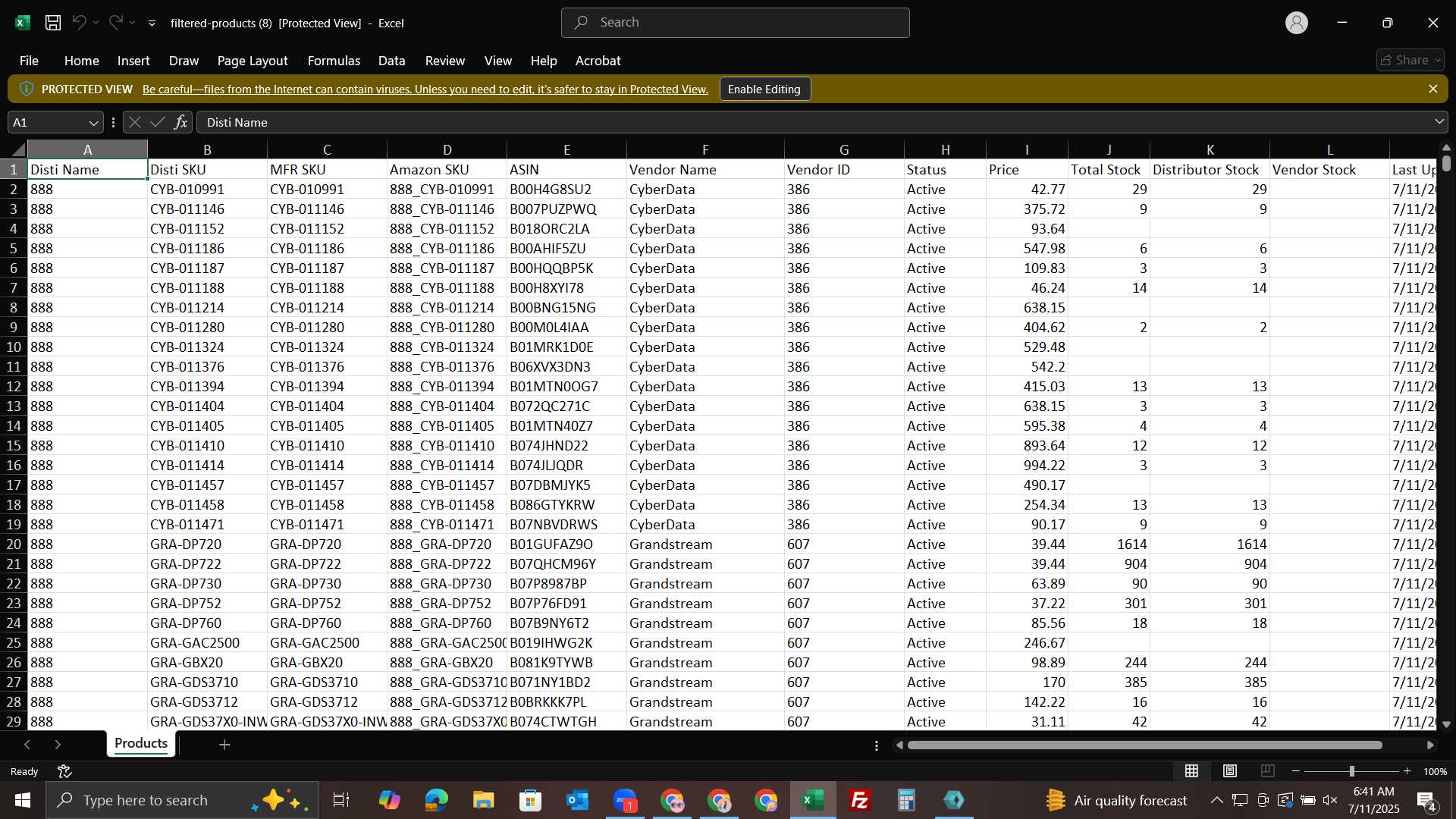Close the Protected View message bar

click(1432, 89)
